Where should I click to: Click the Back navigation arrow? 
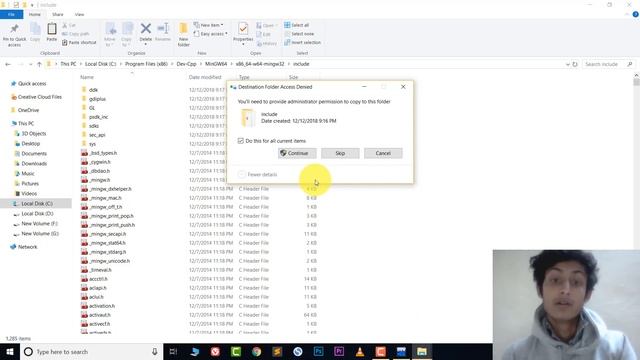click(x=8, y=64)
